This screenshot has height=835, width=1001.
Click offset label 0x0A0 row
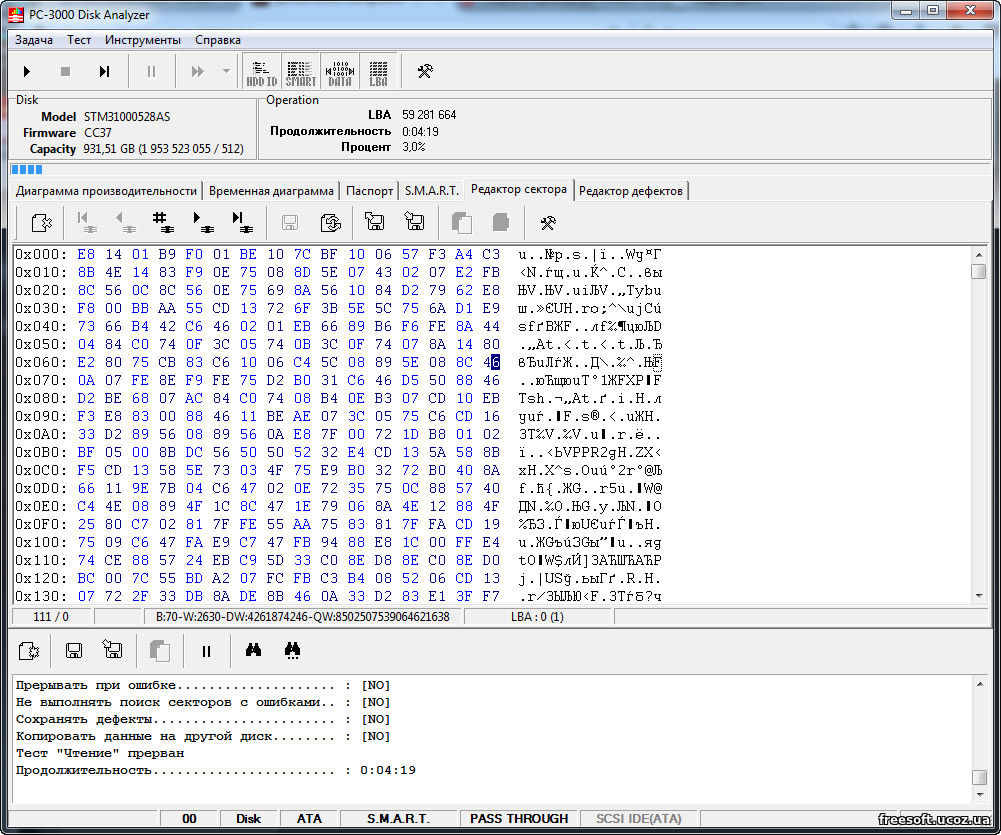coord(41,434)
